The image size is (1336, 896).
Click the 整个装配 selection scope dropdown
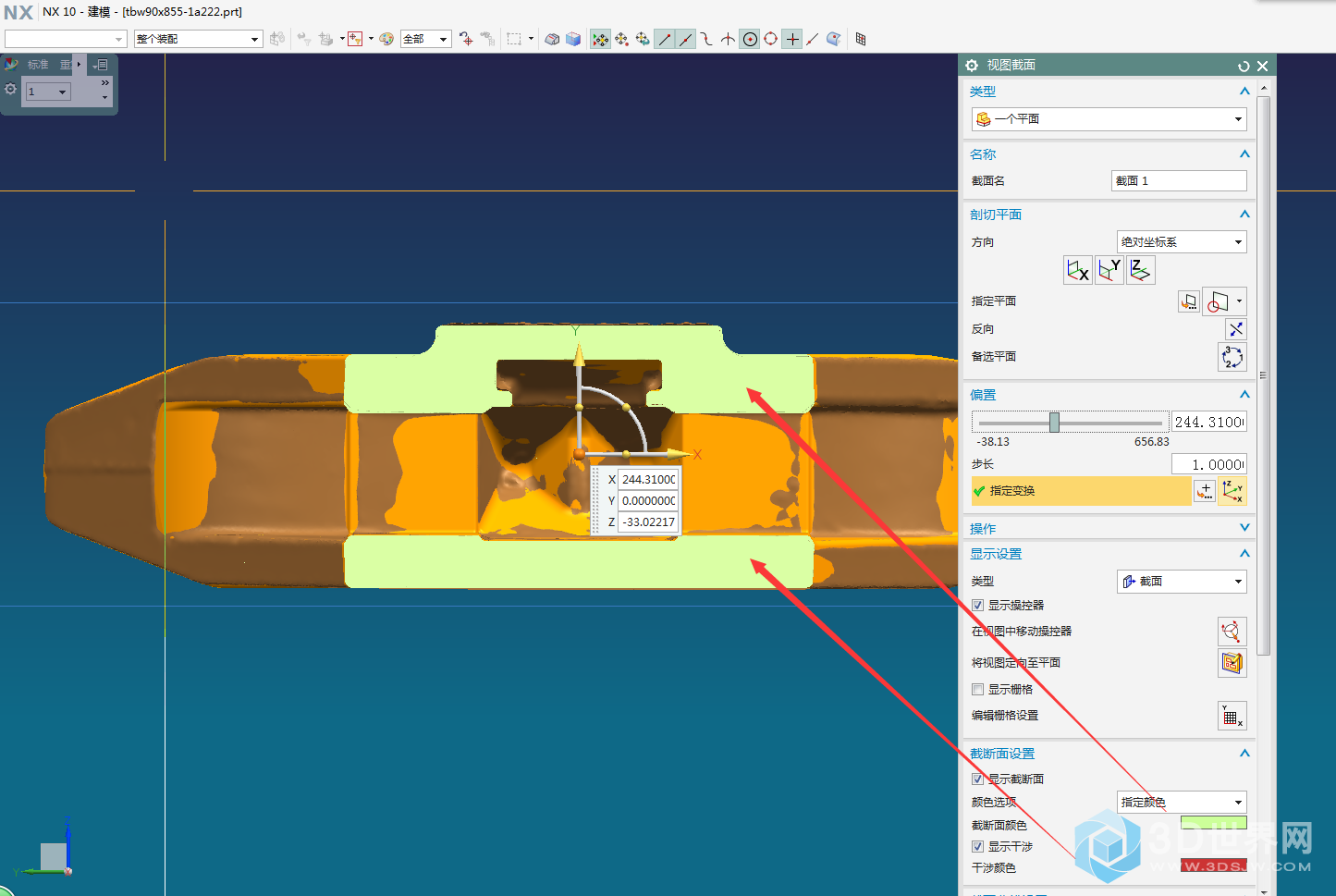[198, 39]
